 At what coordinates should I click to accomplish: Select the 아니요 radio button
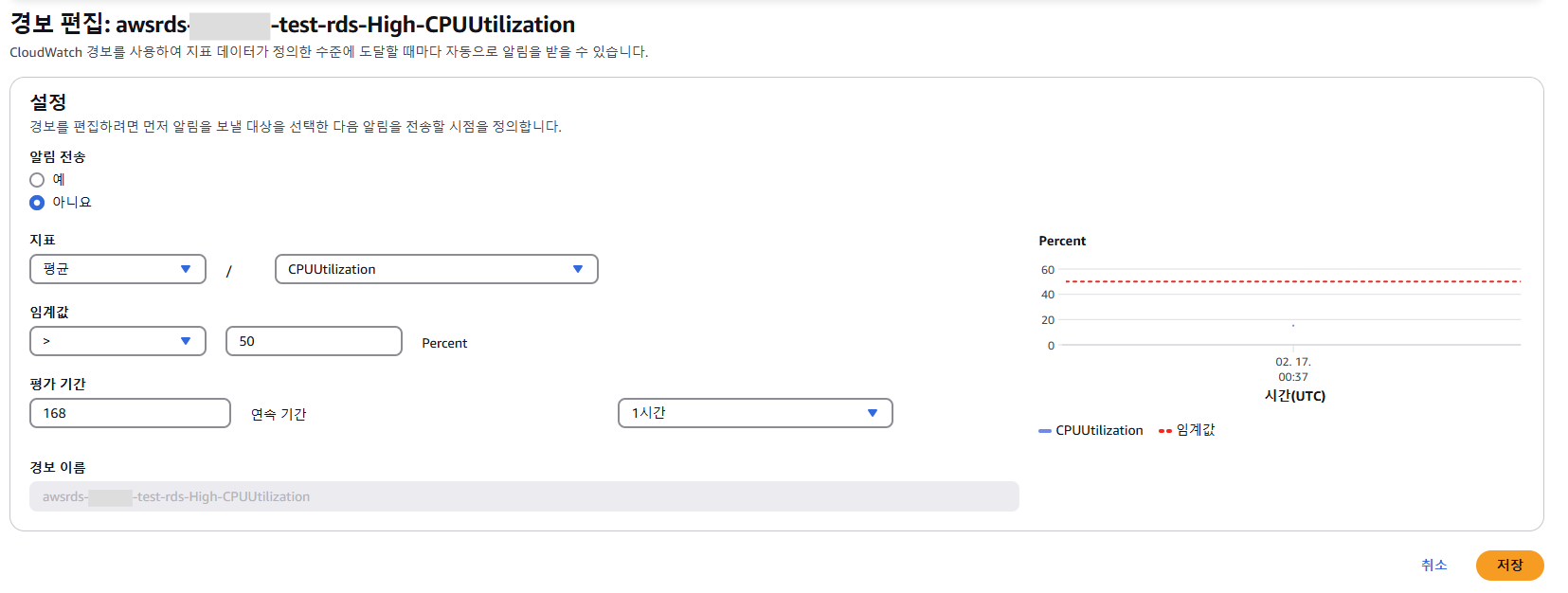(x=37, y=203)
